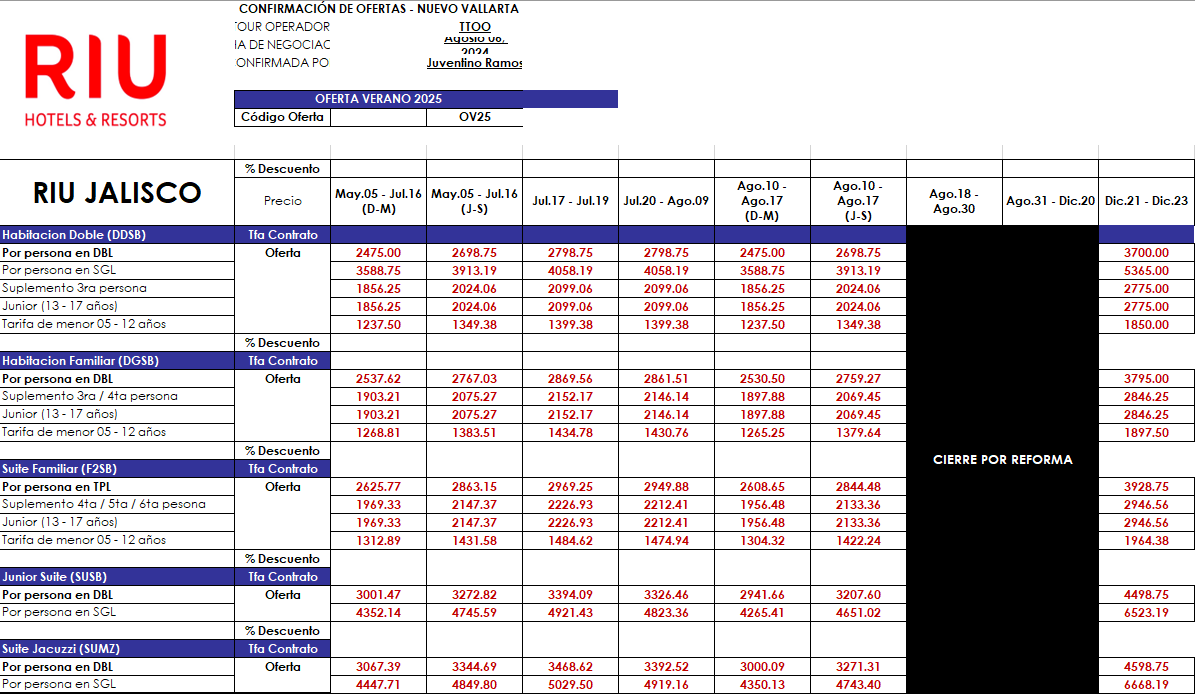Select the price cell 2625.77
Viewport: 1195px width, 694px height.
tap(379, 487)
